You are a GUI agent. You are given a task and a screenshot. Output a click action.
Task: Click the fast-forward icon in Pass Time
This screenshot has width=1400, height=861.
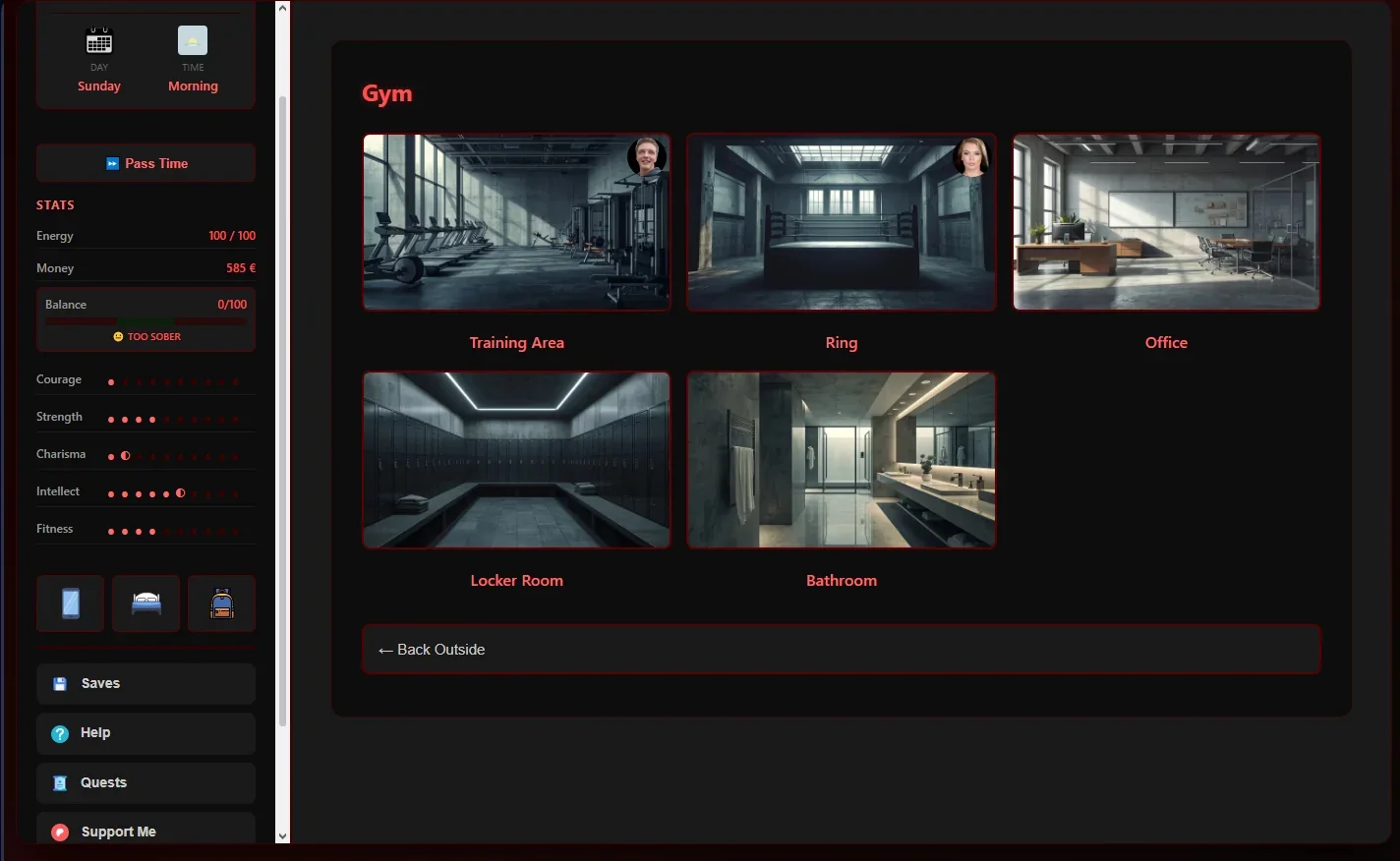113,164
